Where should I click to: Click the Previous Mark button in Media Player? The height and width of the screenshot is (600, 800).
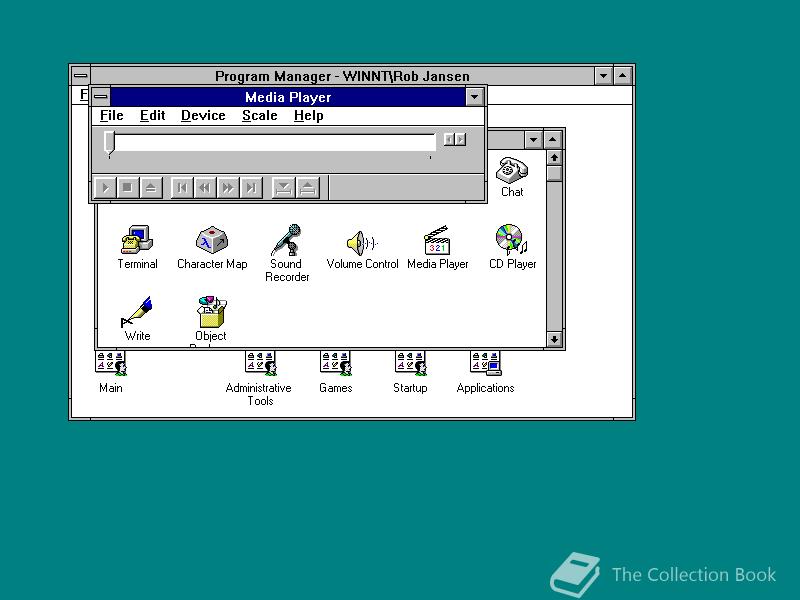(182, 188)
